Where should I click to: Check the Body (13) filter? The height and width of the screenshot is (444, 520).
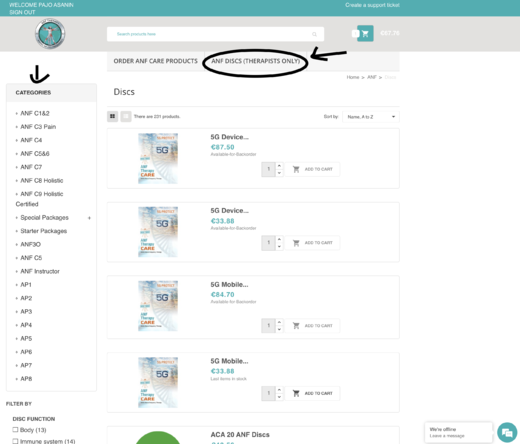pos(15,430)
